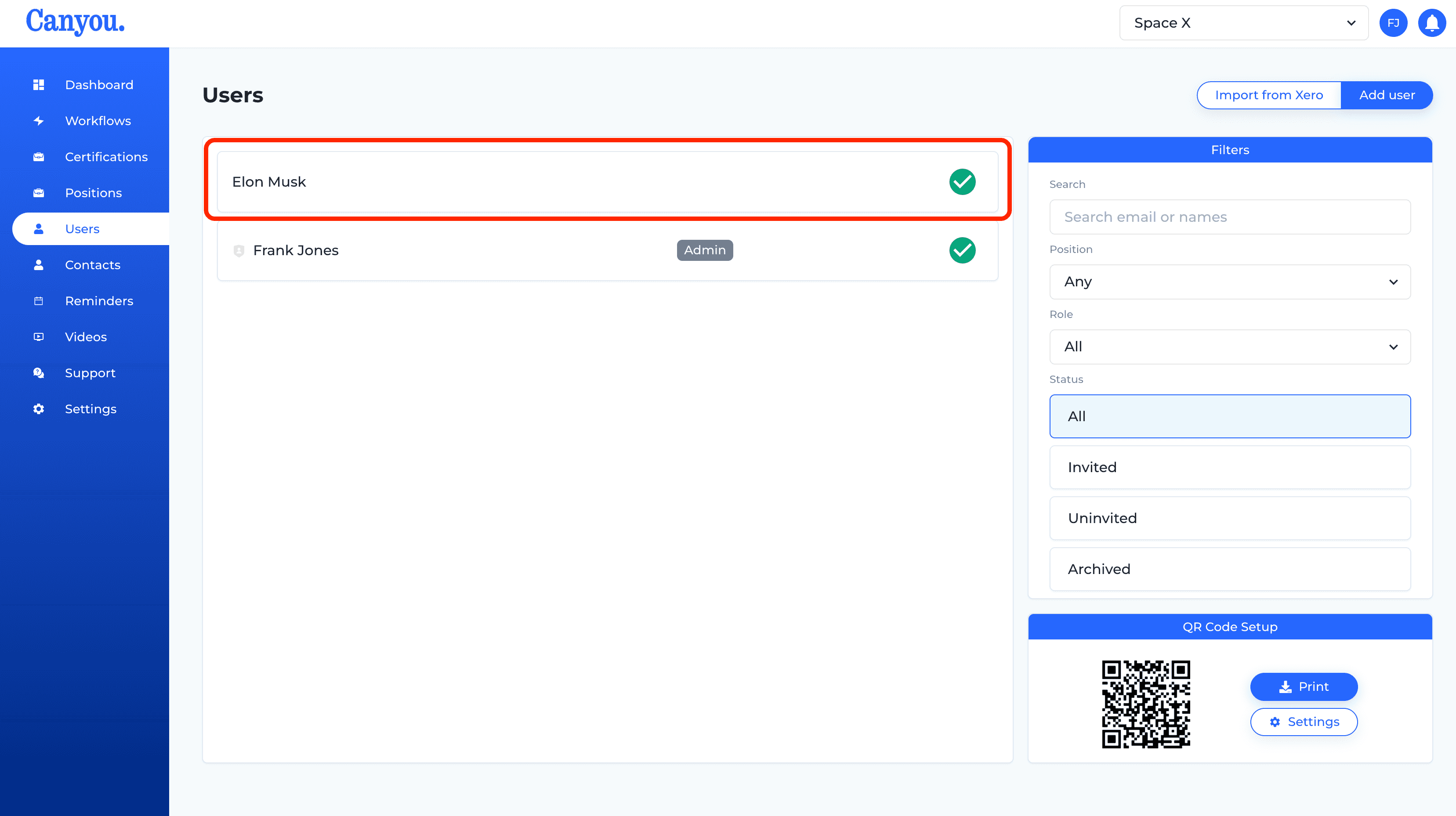Click Import from Xero button
This screenshot has width=1456, height=816.
1268,95
